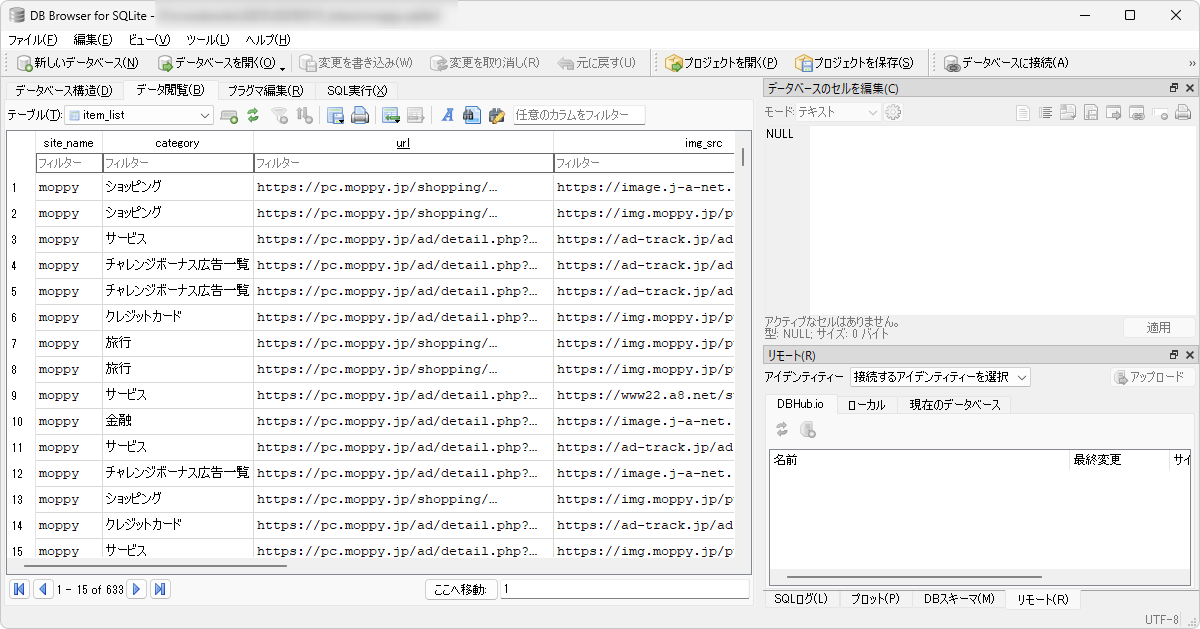Click the table horizontal scrollbar
Screen dimensions: 1200x629
pos(154,567)
